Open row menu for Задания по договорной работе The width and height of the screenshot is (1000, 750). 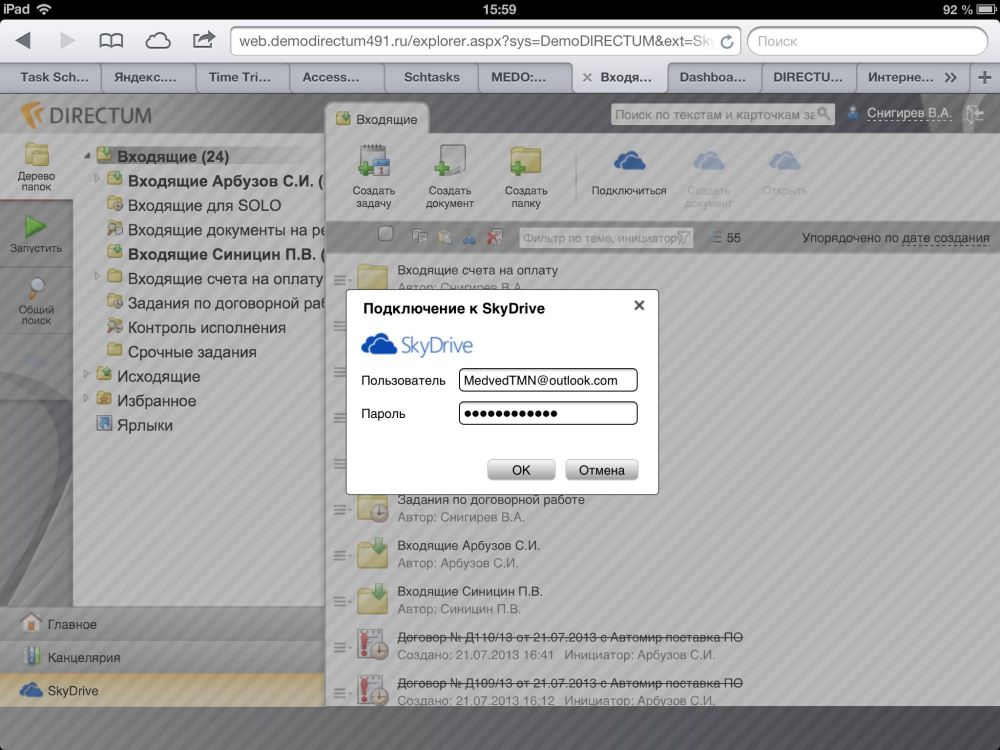341,510
